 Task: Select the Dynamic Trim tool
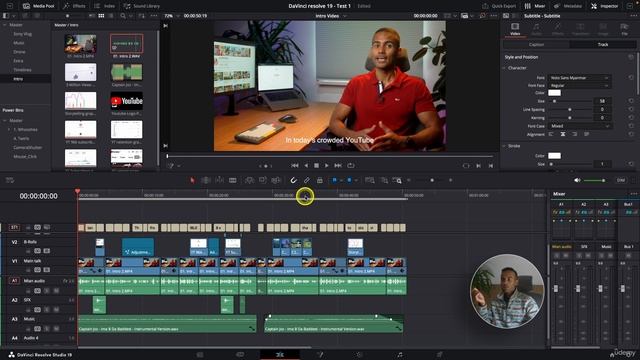219,180
